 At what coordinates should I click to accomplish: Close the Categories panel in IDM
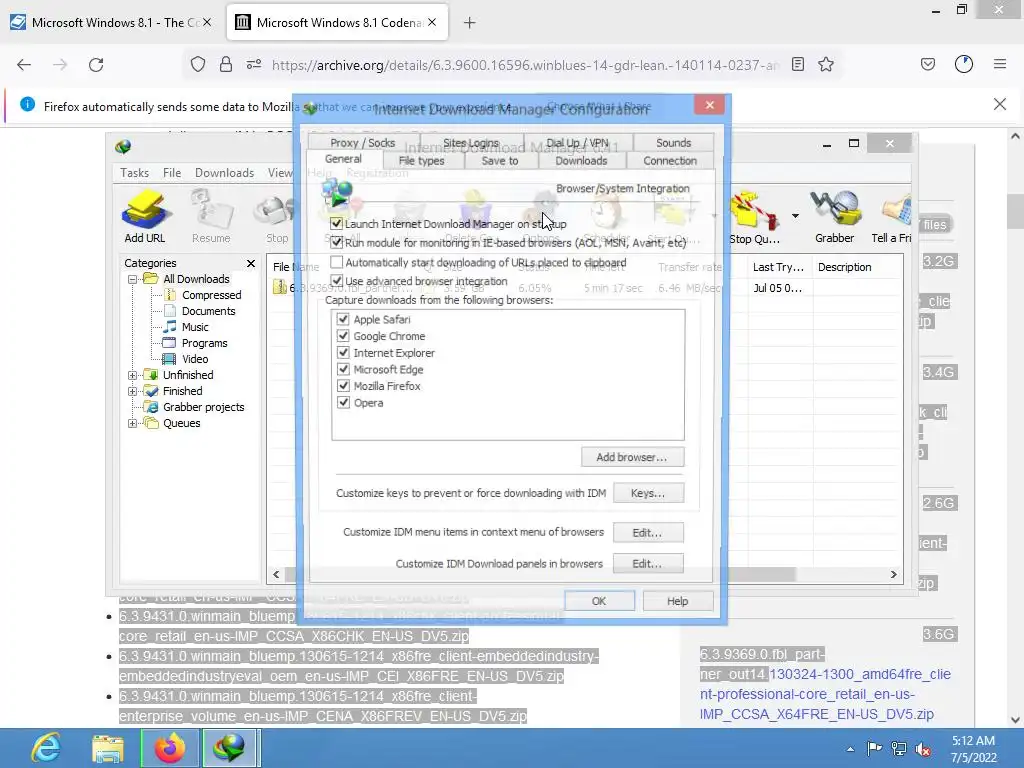point(251,263)
